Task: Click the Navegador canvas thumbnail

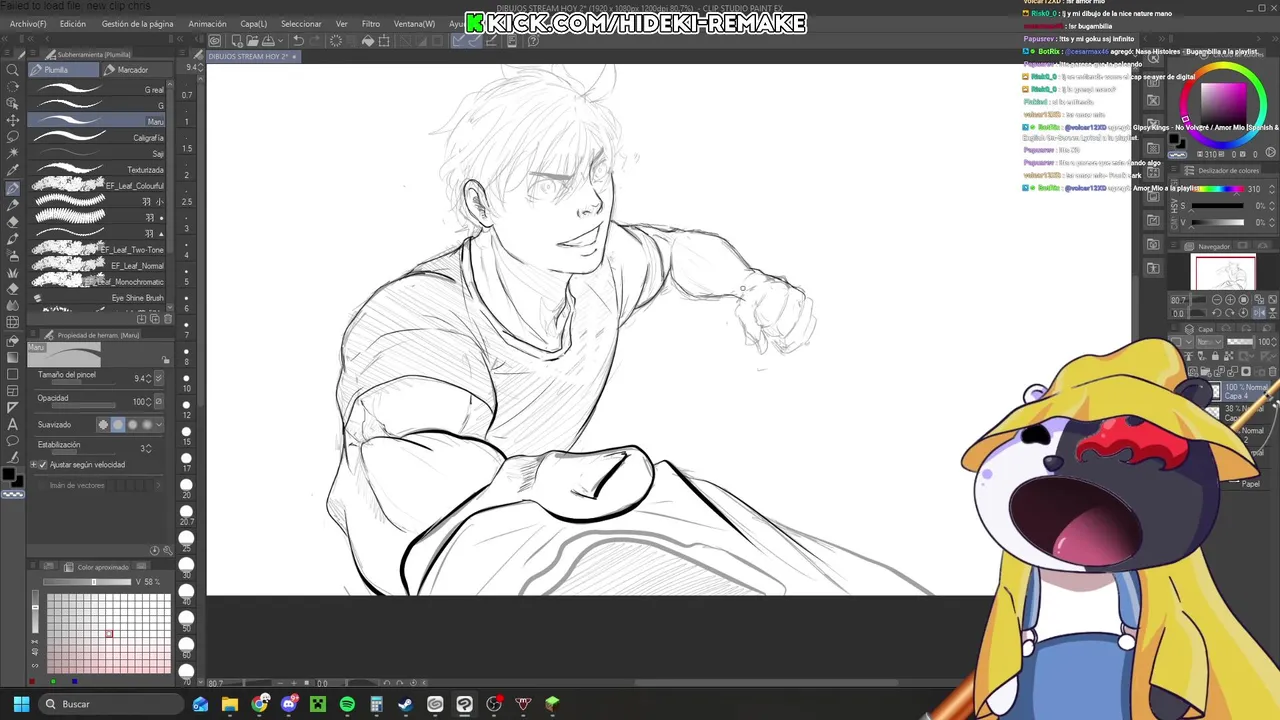Action: click(1223, 273)
